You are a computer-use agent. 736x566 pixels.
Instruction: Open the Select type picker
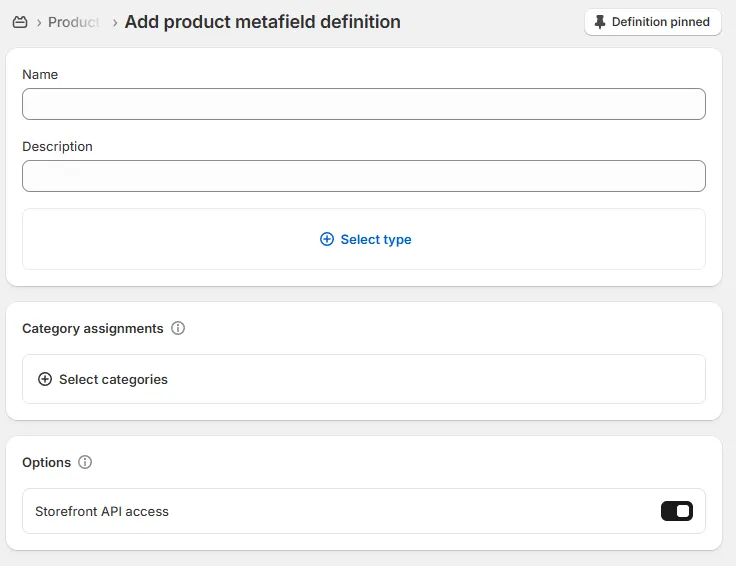click(364, 239)
